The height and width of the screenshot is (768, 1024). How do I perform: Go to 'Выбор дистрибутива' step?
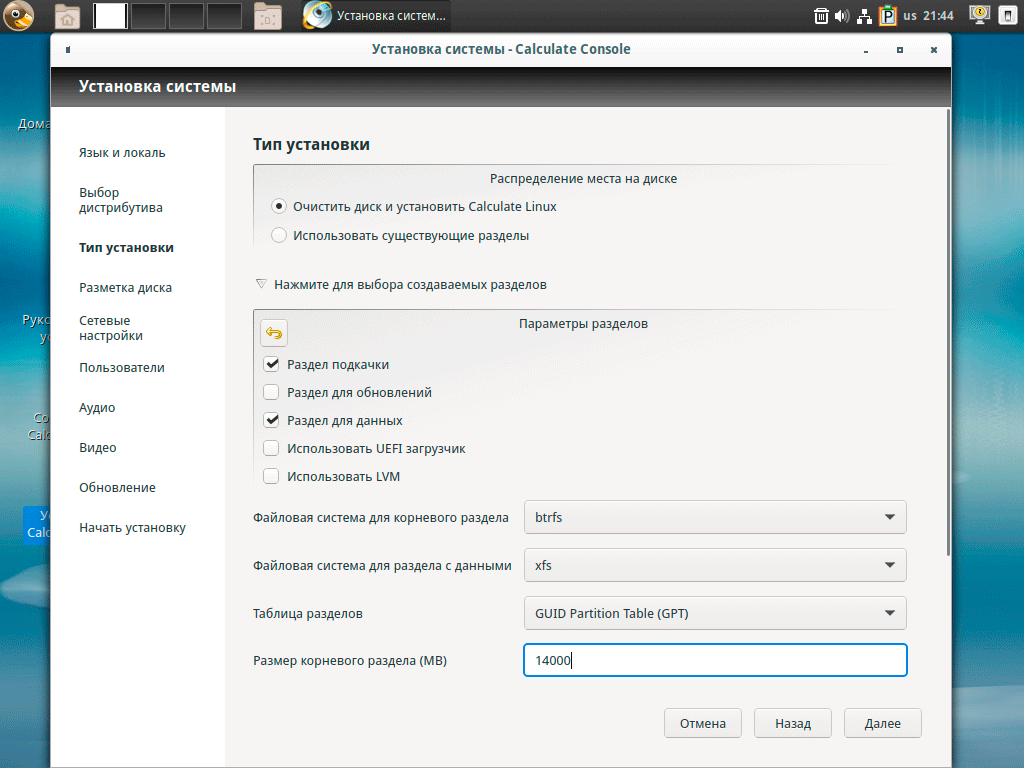121,200
